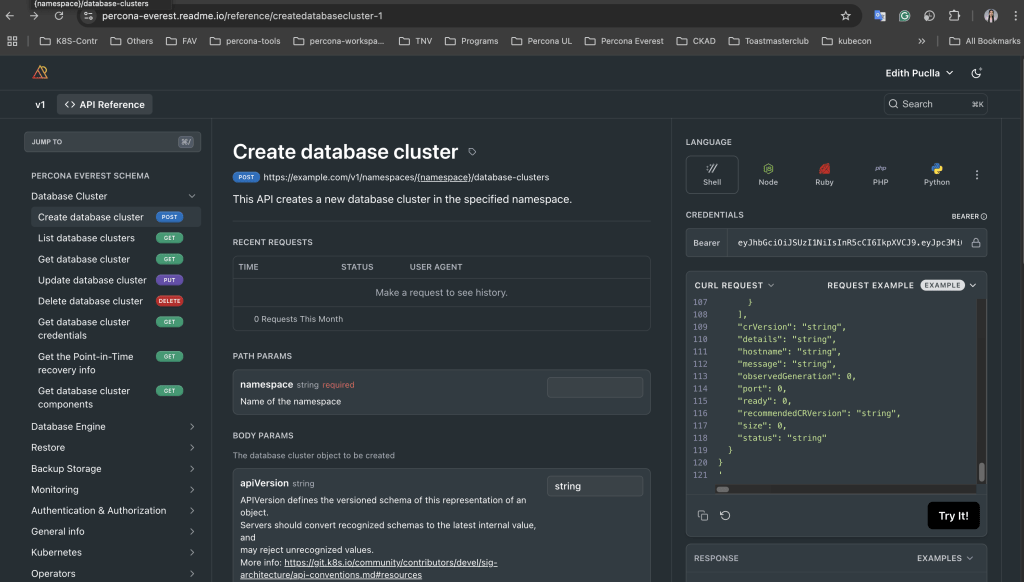This screenshot has height=582, width=1024.
Task: Reset the request with the undo icon
Action: pos(725,515)
